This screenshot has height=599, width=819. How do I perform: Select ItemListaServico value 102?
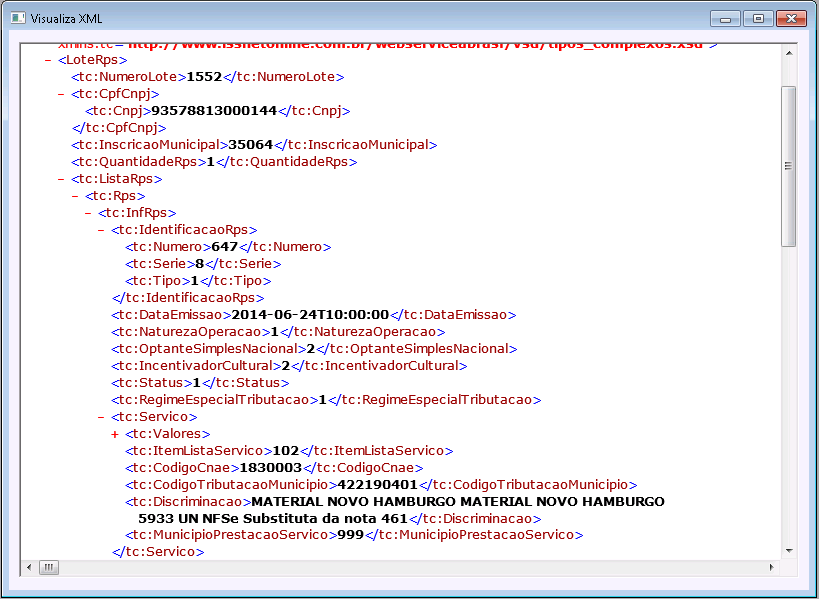point(286,451)
